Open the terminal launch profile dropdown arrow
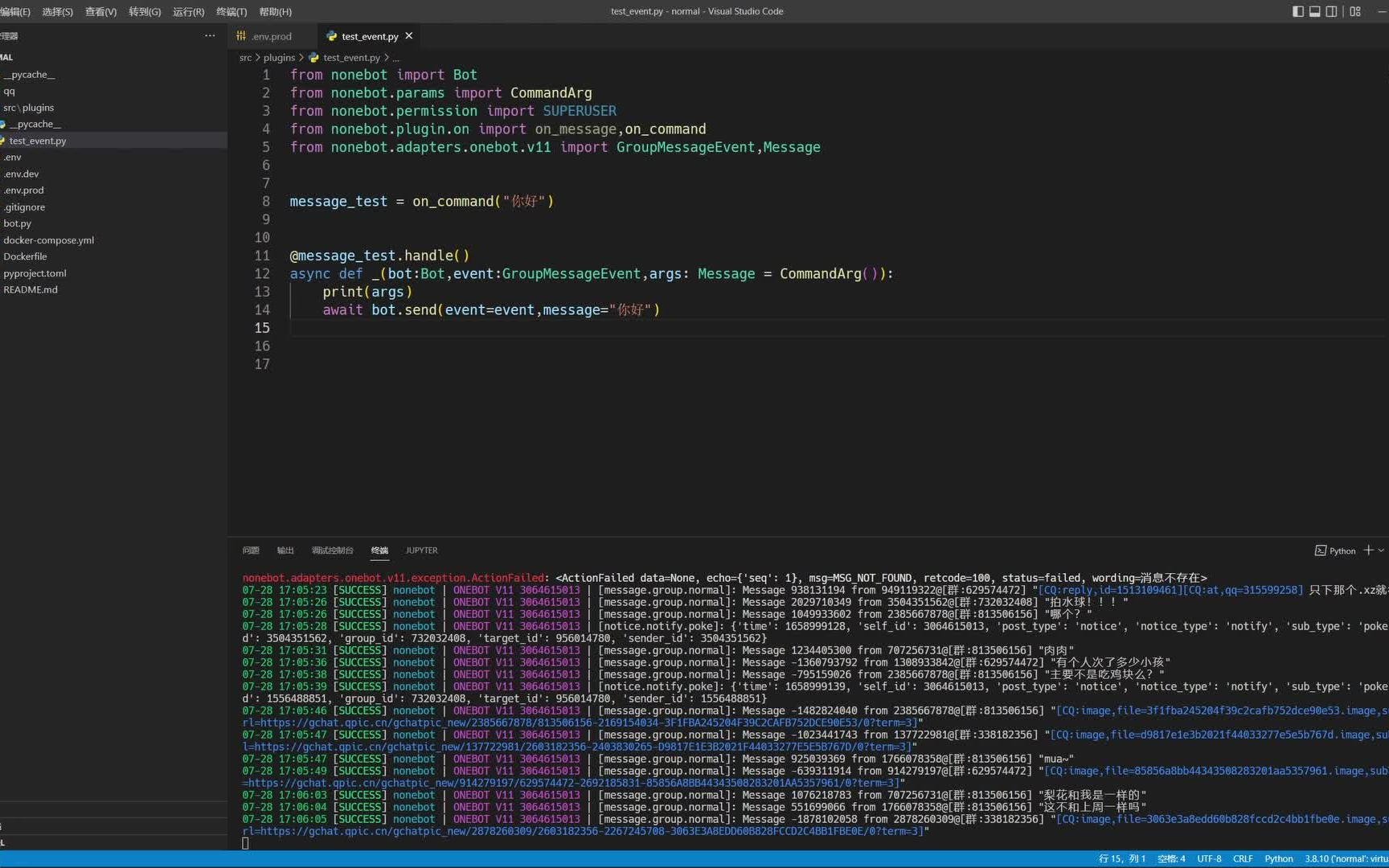 click(x=1381, y=551)
